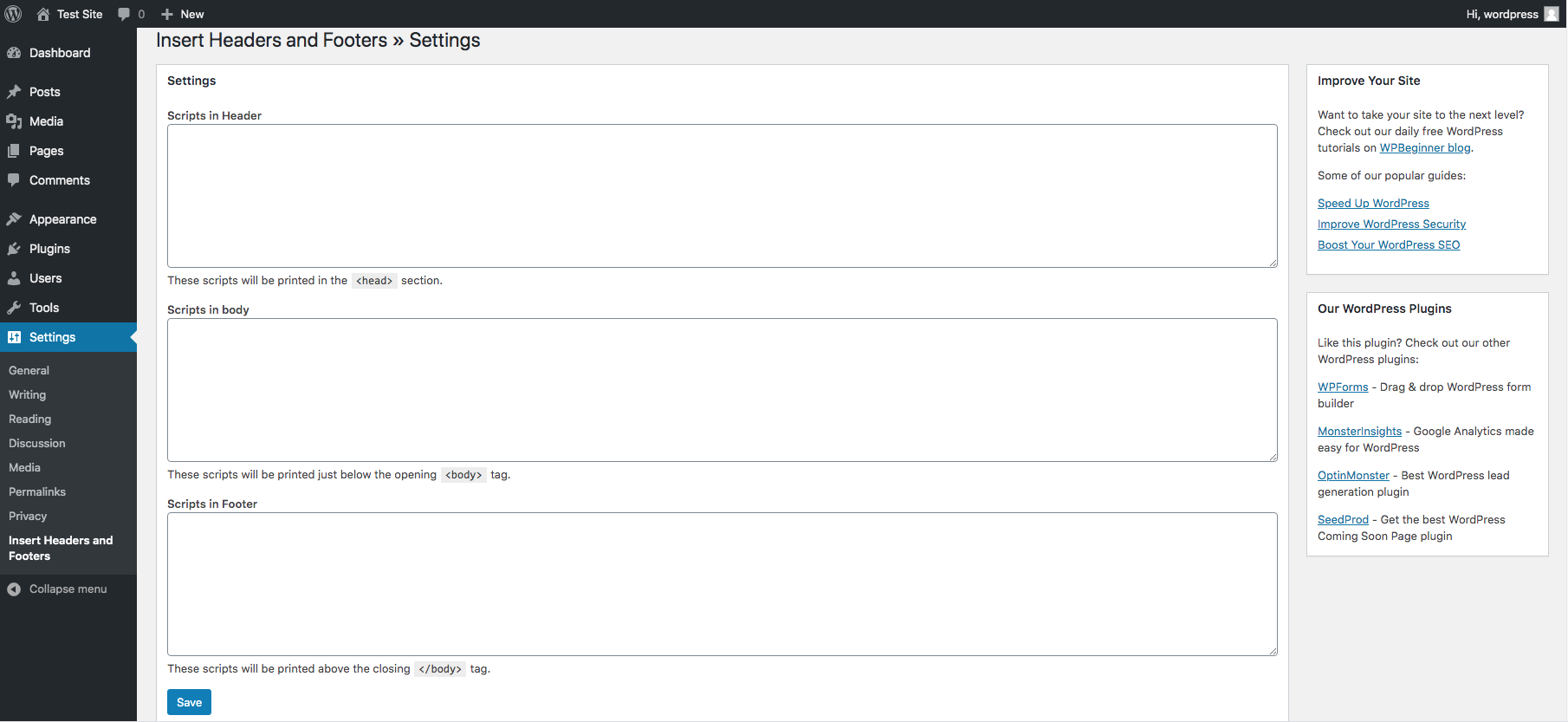Click footer textarea resize handle
This screenshot has height=722, width=1568.
pos(1273,651)
